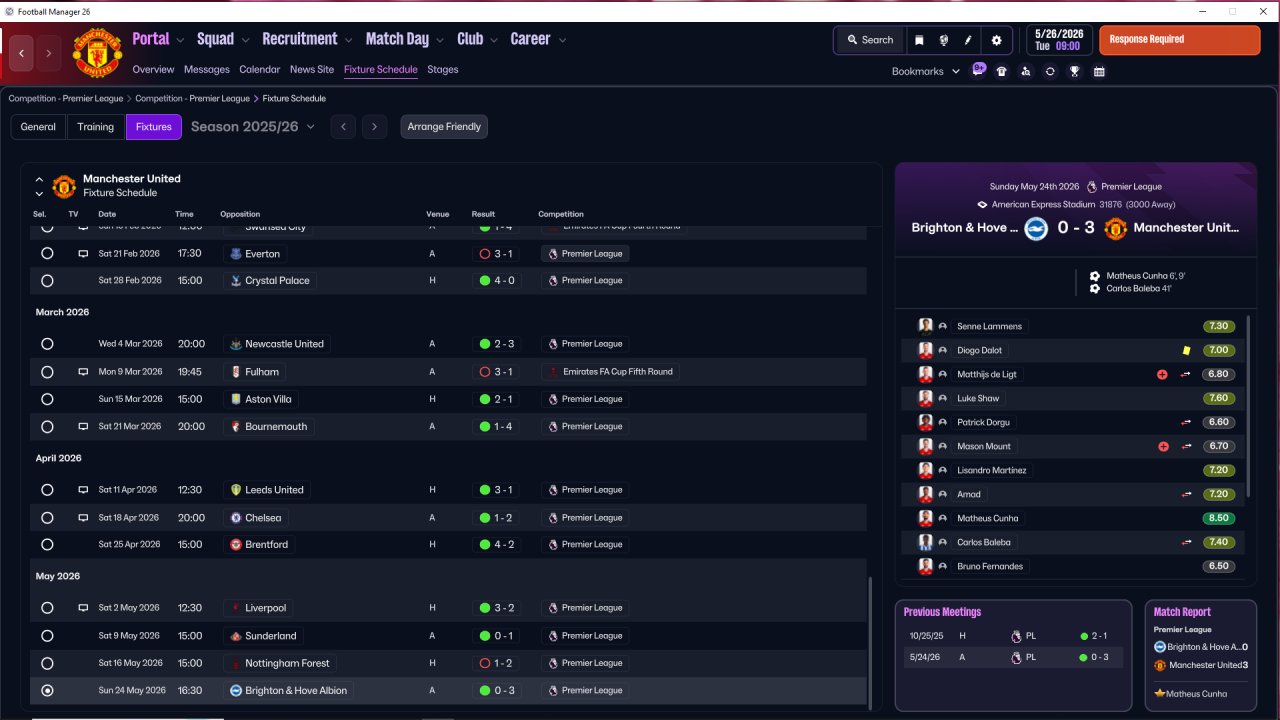The width and height of the screenshot is (1280, 720).
Task: Open the News Site sub-tab
Action: click(x=312, y=70)
